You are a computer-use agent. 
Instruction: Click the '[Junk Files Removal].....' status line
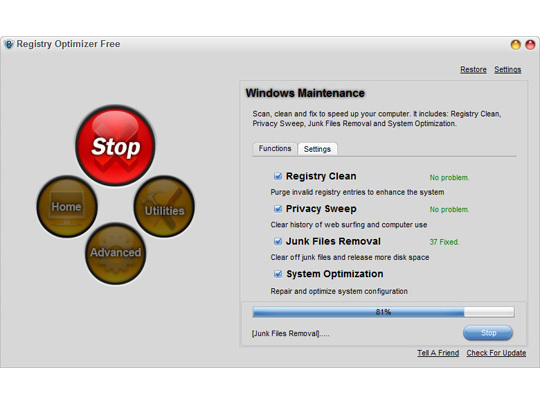click(x=290, y=334)
